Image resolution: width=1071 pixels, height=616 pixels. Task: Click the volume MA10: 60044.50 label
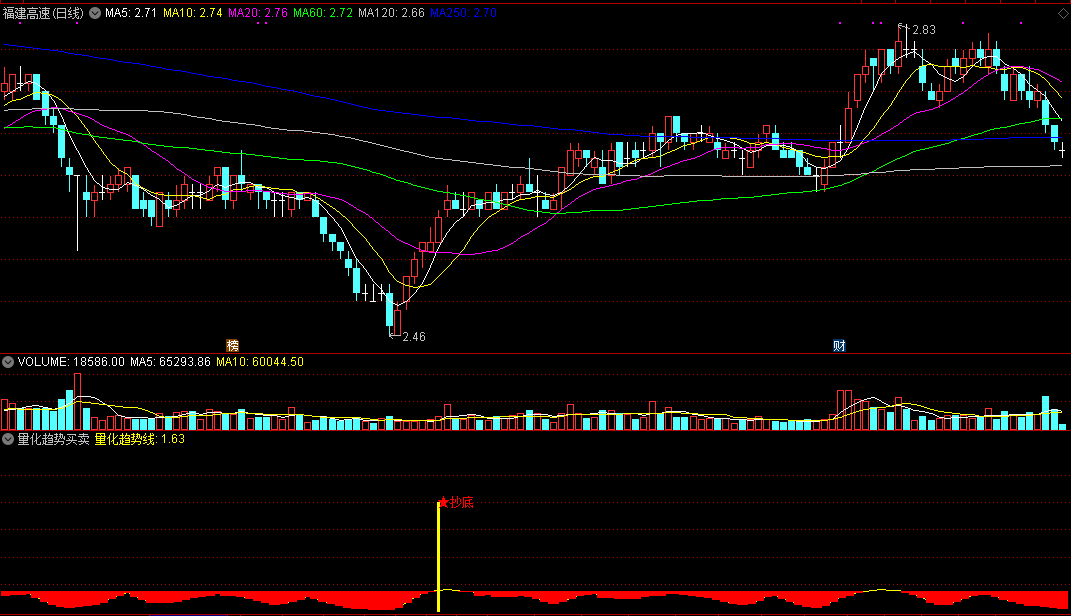260,362
